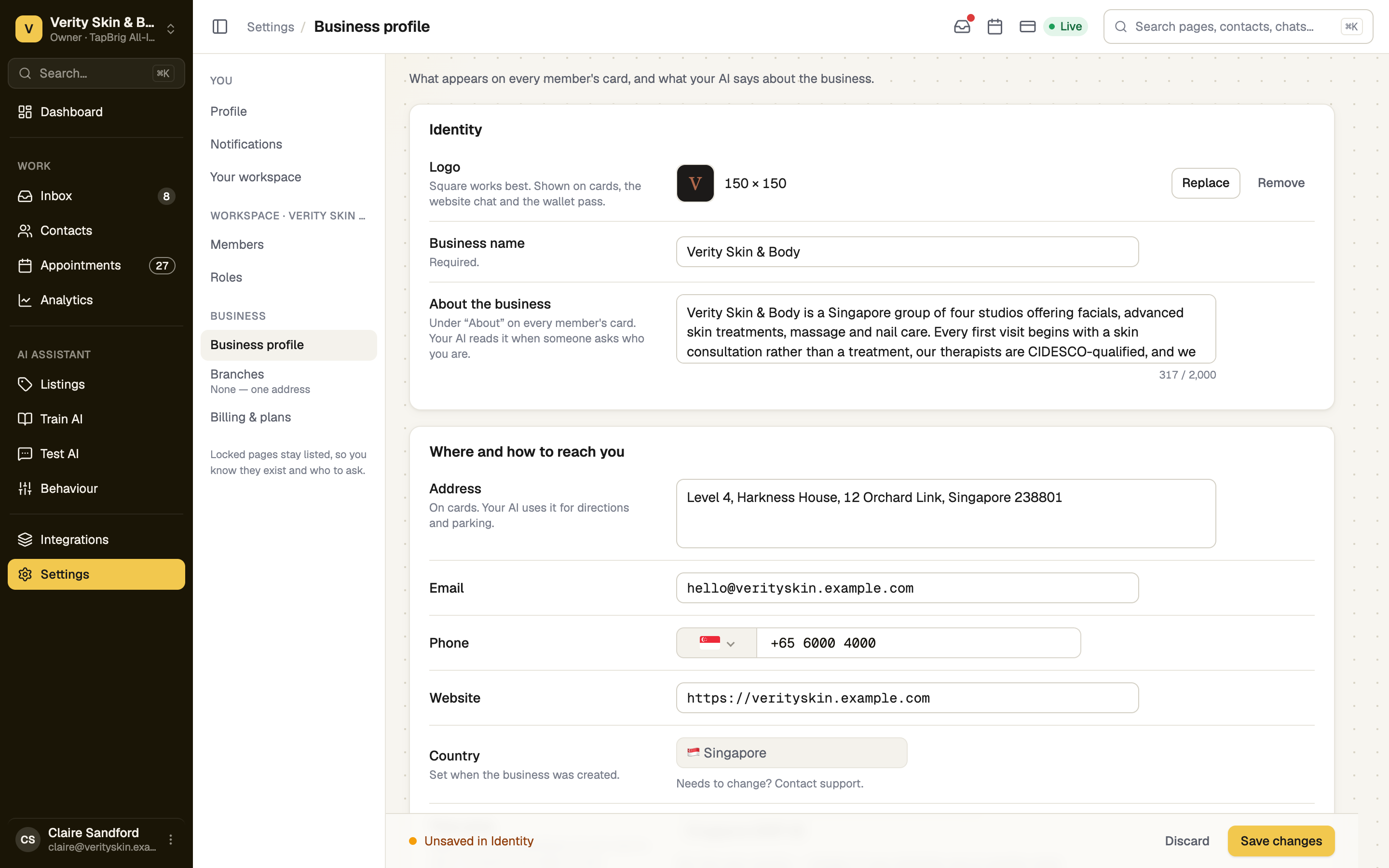Open the Branches settings page
The image size is (1389, 868).
289,381
